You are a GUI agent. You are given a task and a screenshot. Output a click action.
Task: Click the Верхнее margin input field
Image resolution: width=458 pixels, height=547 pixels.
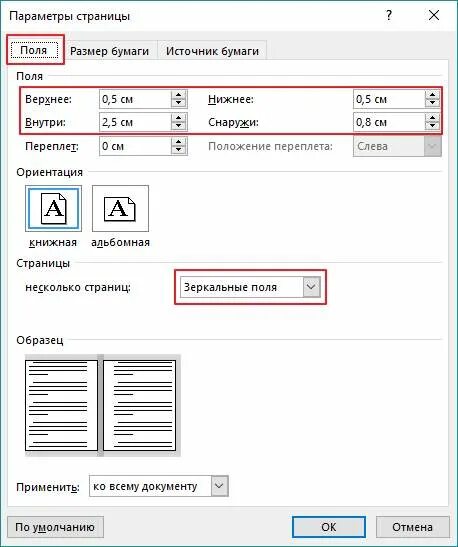point(135,99)
